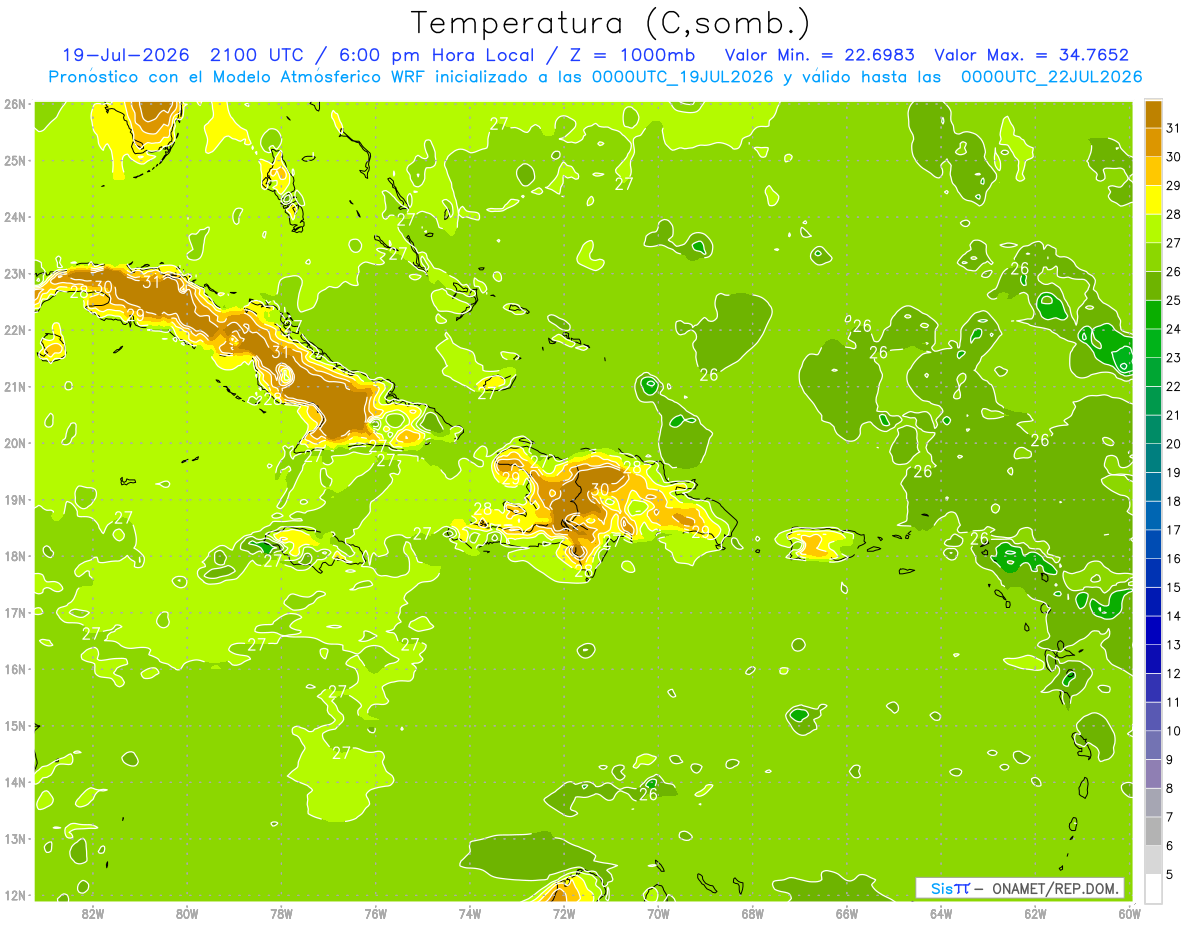Click the '25' label on the color scale

pyautogui.click(x=1173, y=300)
